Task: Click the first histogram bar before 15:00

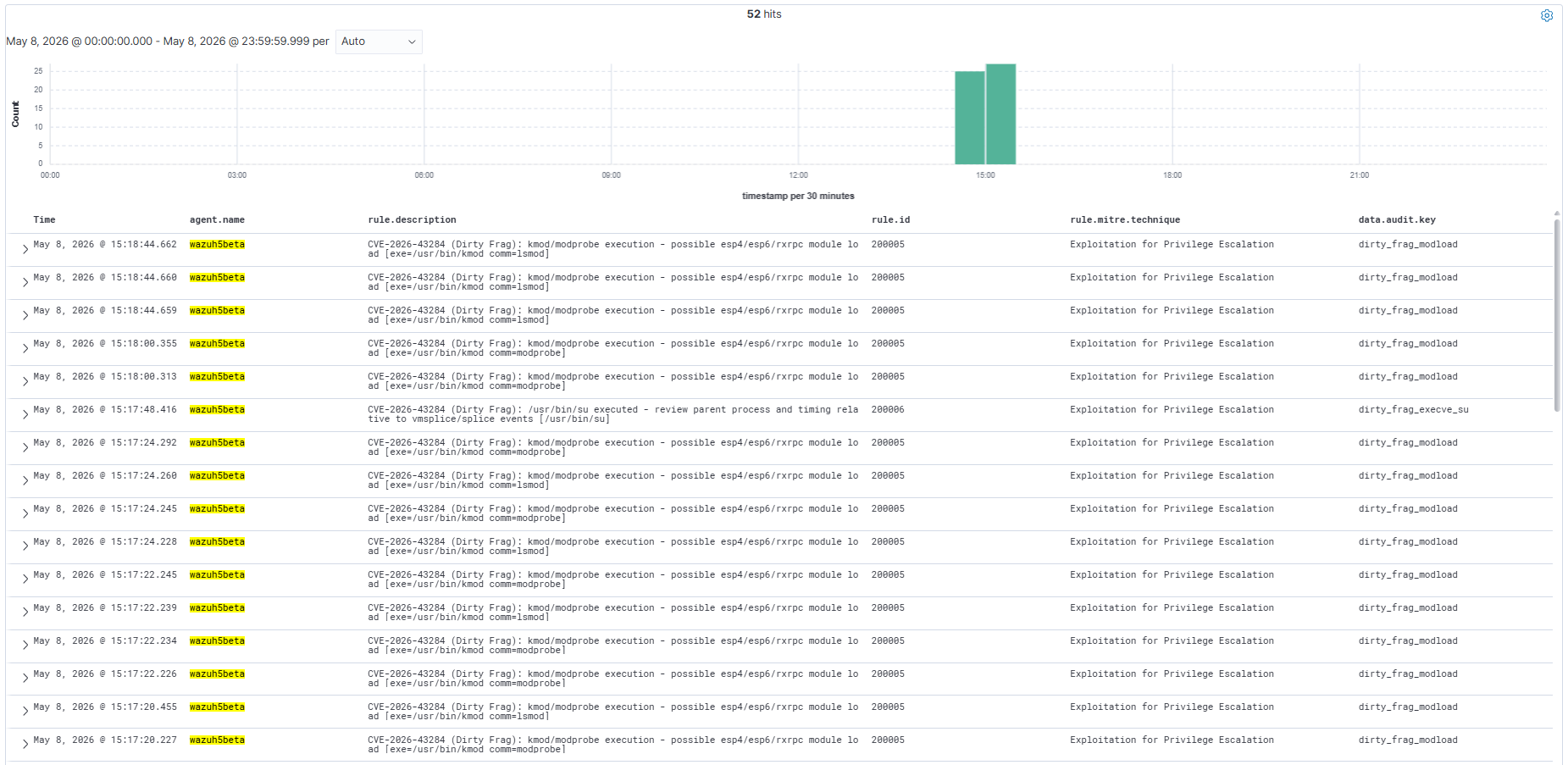Action: (969, 118)
